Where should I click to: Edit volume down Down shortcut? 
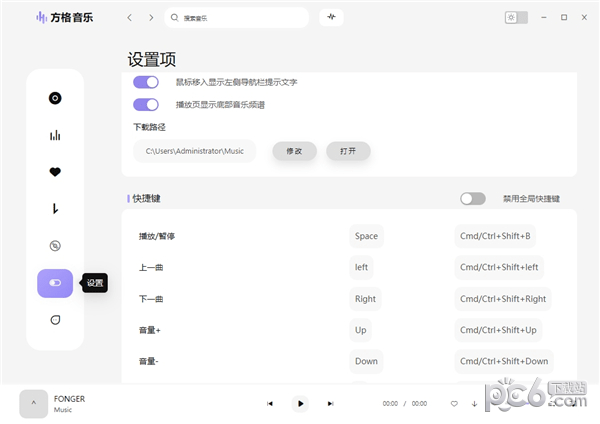coord(366,361)
